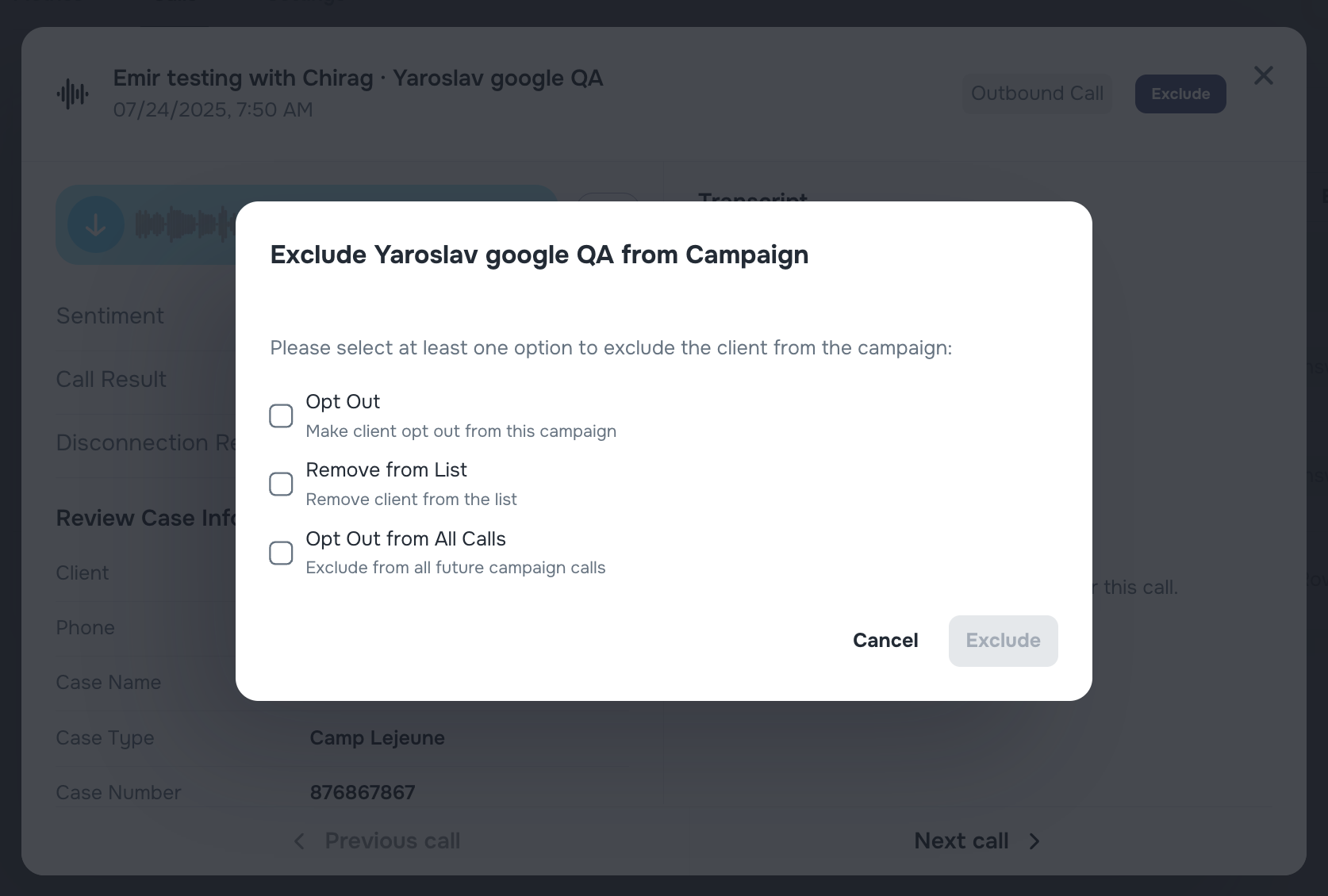Click the right chevron next to Next call
The width and height of the screenshot is (1328, 896).
click(x=1034, y=841)
